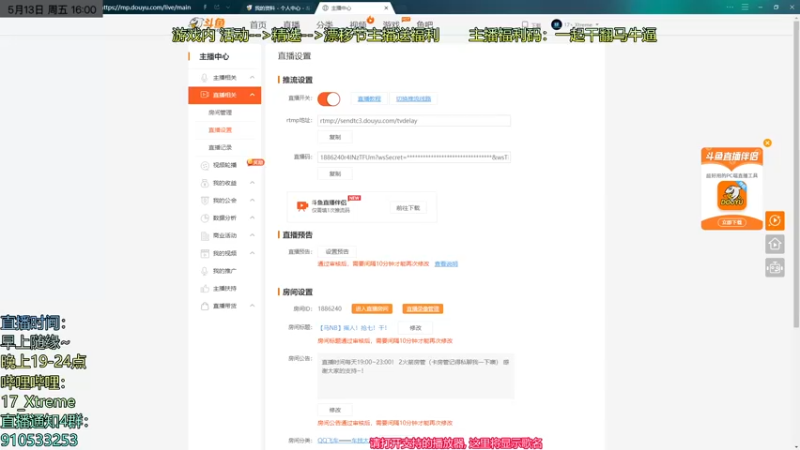The width and height of the screenshot is (800, 450).
Task: Select 房间管理 in the sidebar
Action: (220, 113)
